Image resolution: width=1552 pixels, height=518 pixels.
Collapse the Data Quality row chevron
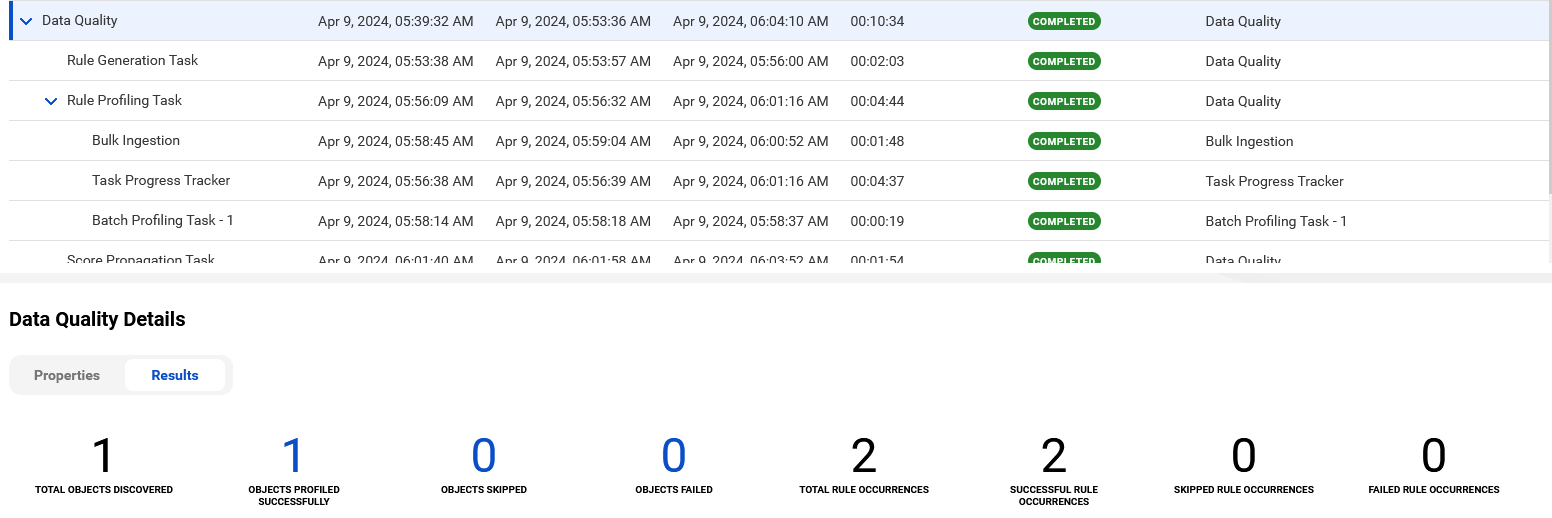click(27, 21)
